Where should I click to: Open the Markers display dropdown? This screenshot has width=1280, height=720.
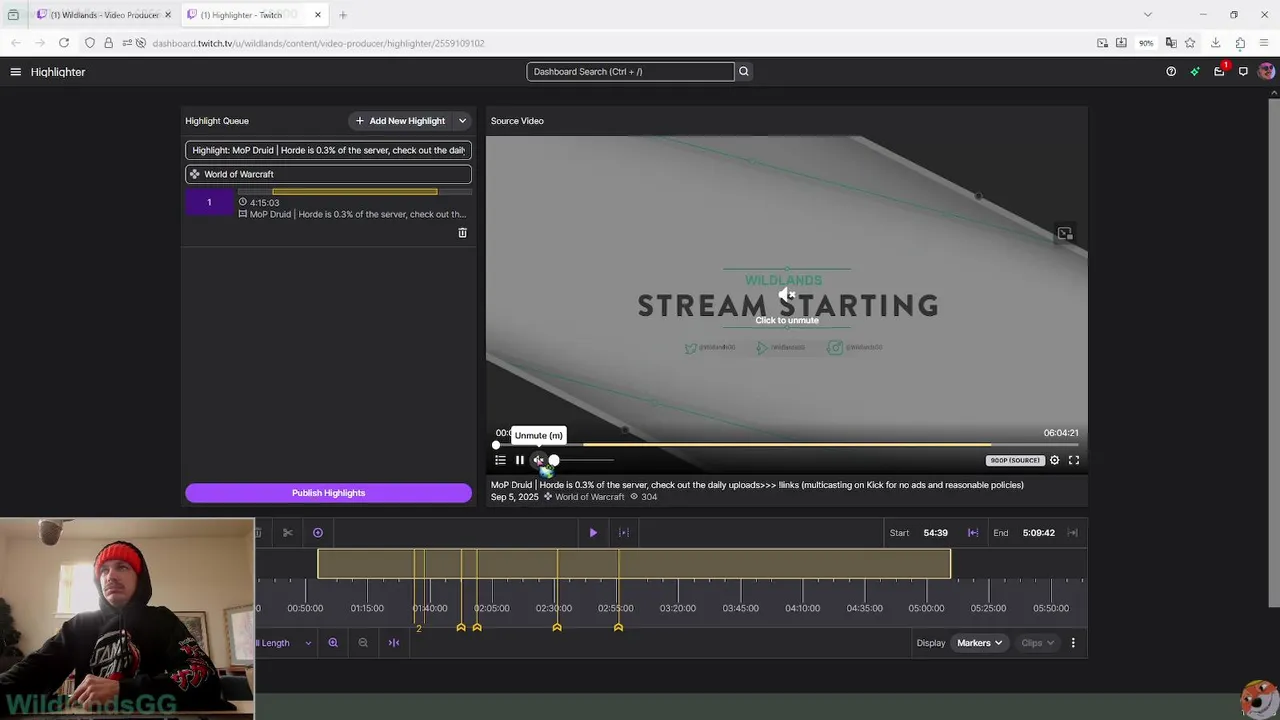click(979, 643)
